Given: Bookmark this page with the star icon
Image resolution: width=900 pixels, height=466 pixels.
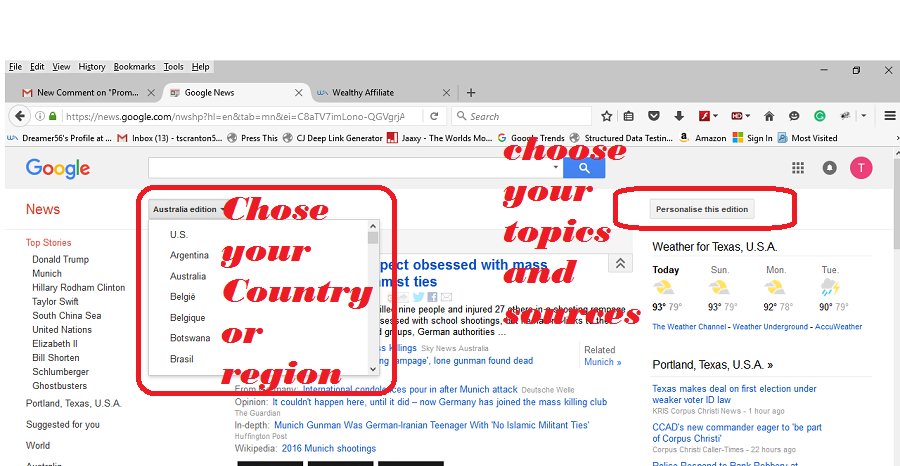Looking at the screenshot, I should (x=606, y=116).
